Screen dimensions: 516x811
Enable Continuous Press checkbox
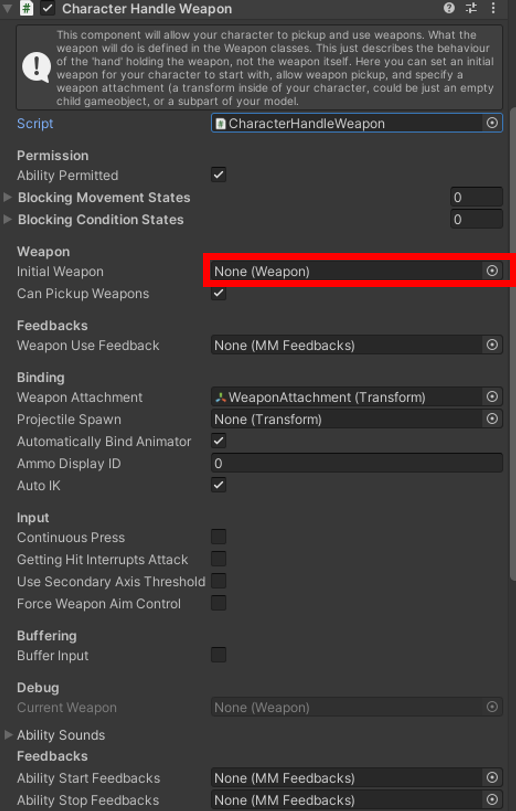tap(219, 537)
